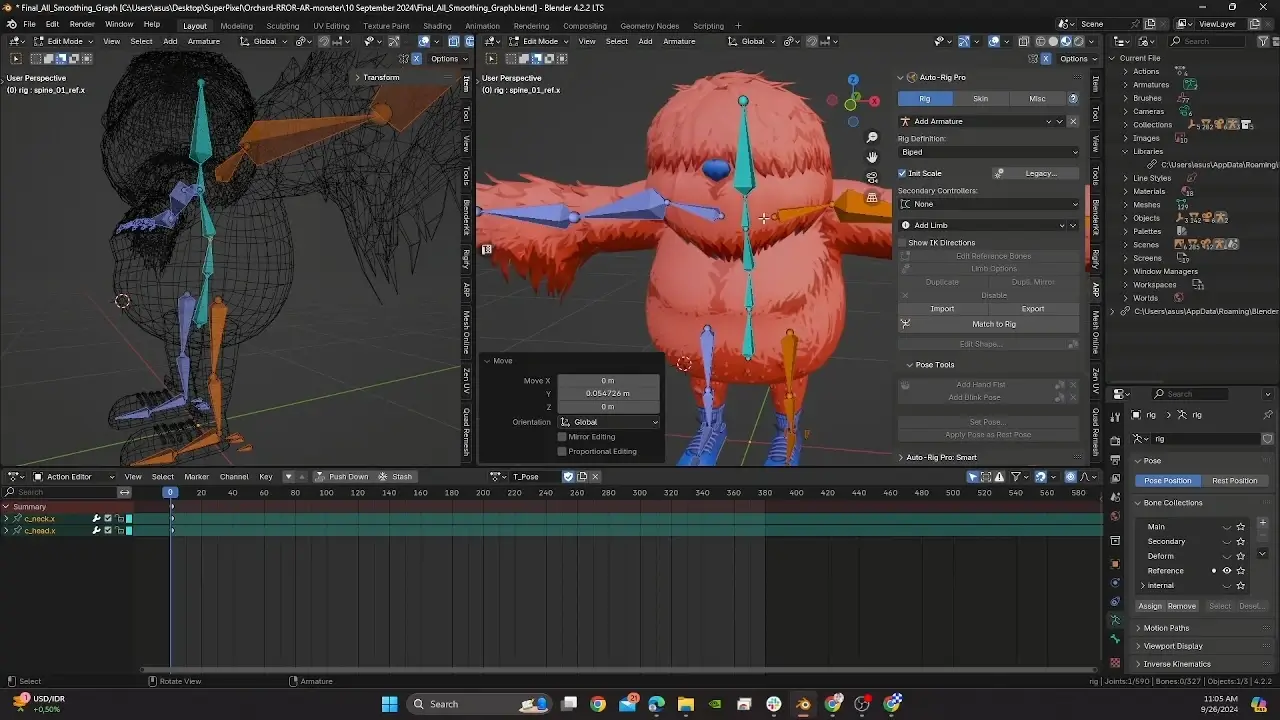1280x720 pixels.
Task: Open the Rig Definition Biped dropdown
Action: (x=988, y=152)
